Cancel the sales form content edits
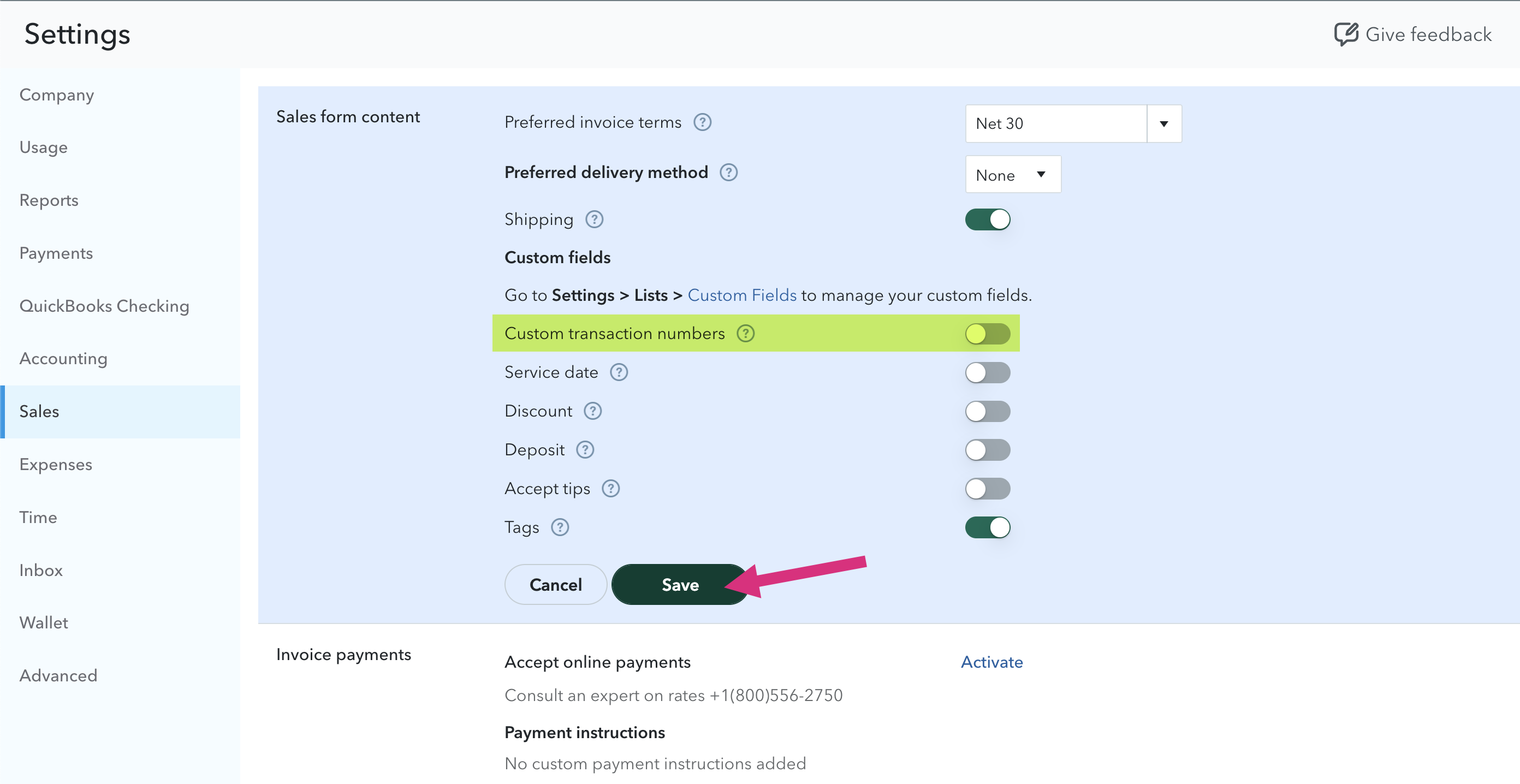This screenshot has height=784, width=1520. [556, 584]
